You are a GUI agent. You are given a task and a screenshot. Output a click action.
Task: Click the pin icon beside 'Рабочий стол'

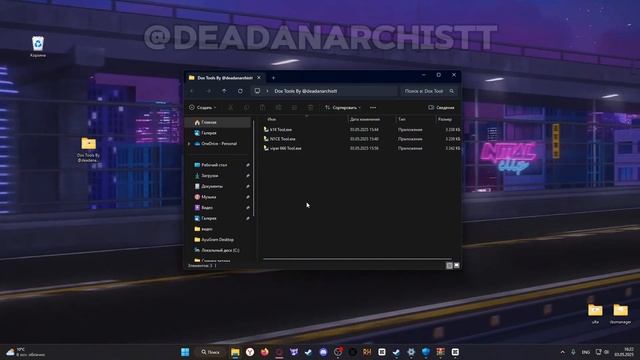[248, 165]
